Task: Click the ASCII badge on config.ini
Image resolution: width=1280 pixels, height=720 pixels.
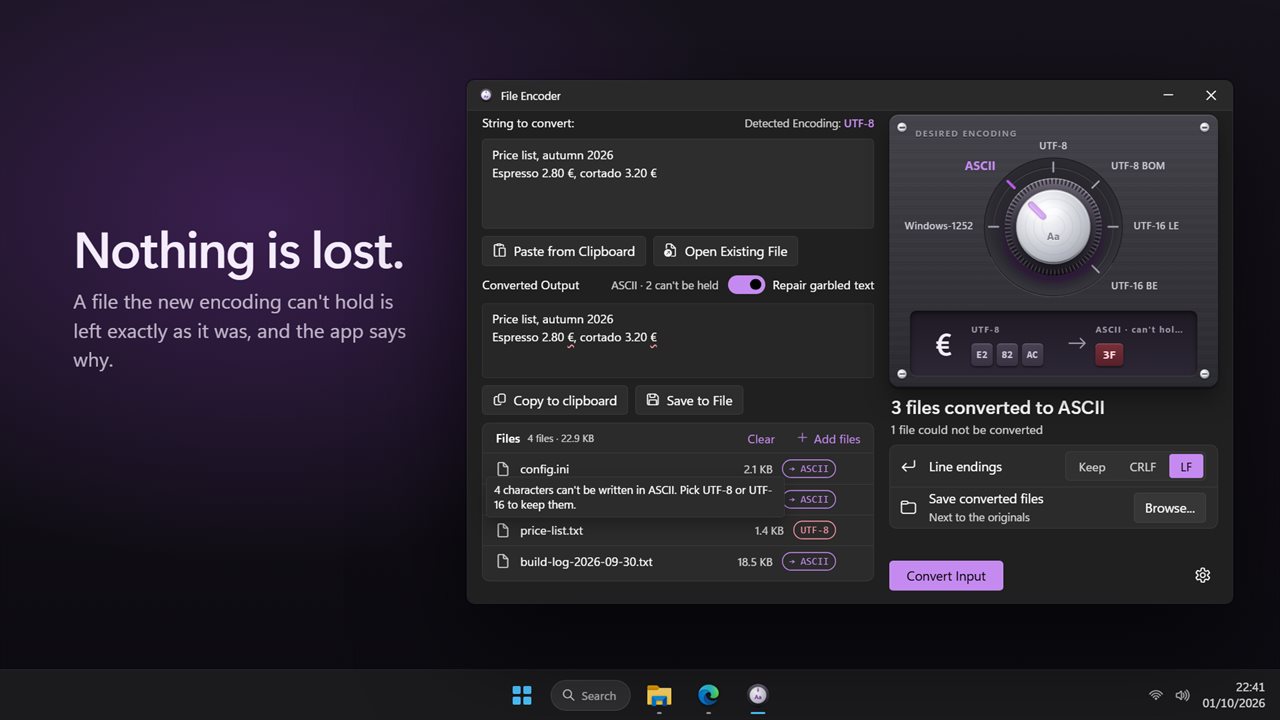Action: click(x=808, y=469)
